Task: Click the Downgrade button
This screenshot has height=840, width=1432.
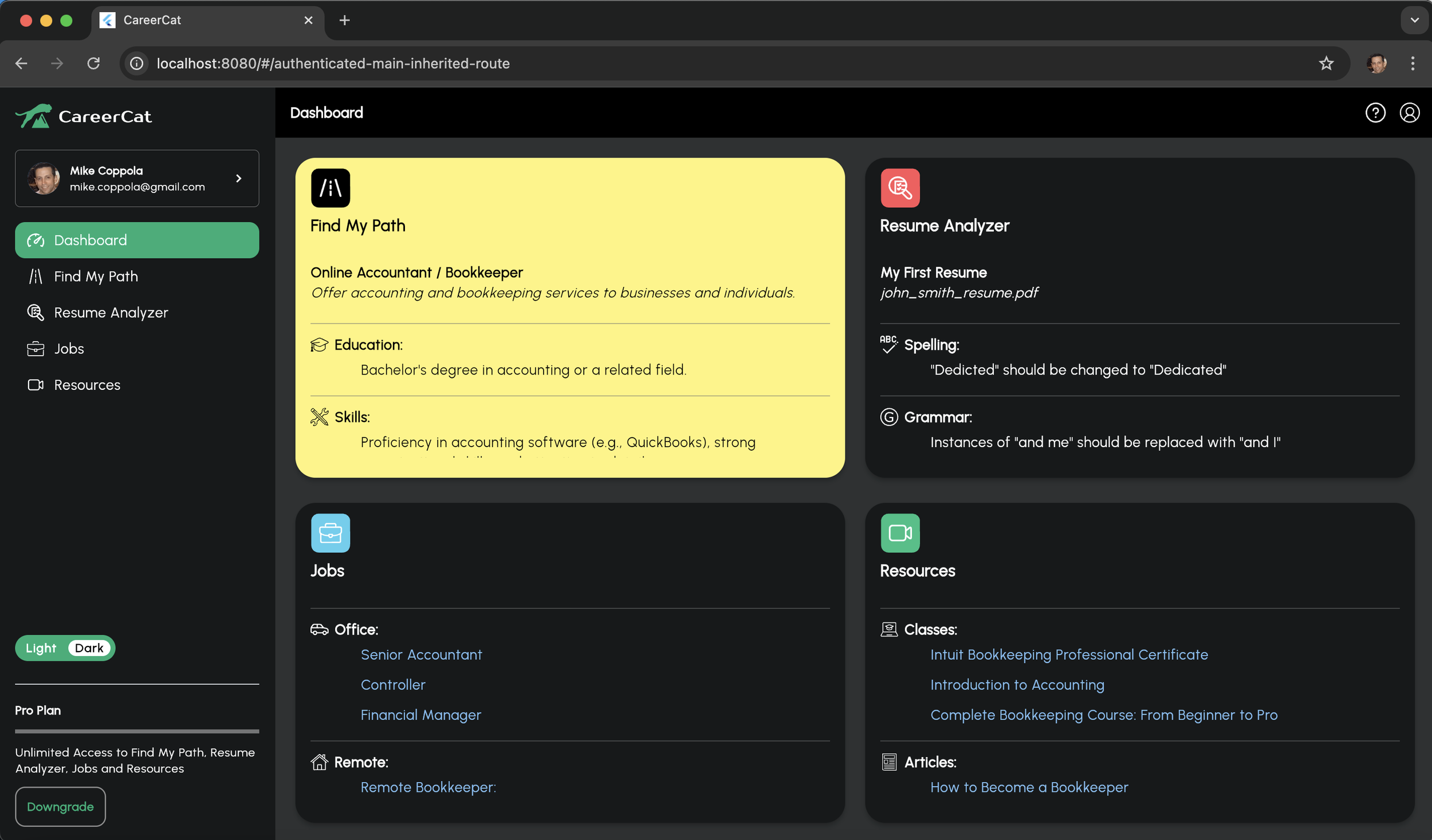Action: (x=60, y=806)
